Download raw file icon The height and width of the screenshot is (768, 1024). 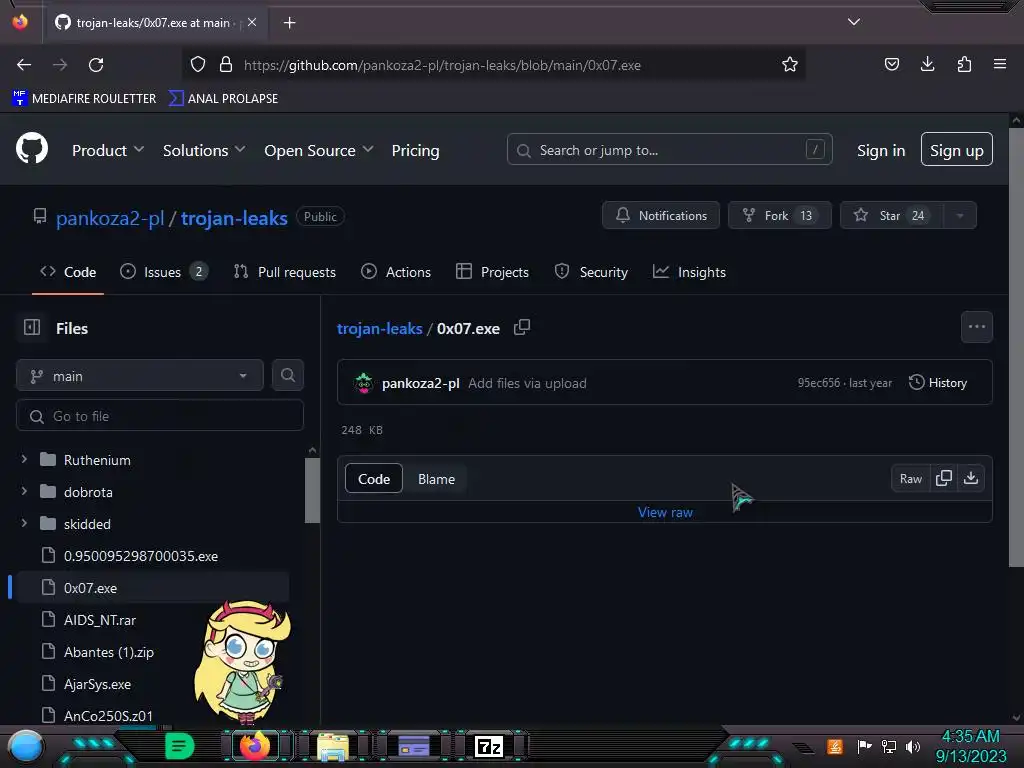971,479
